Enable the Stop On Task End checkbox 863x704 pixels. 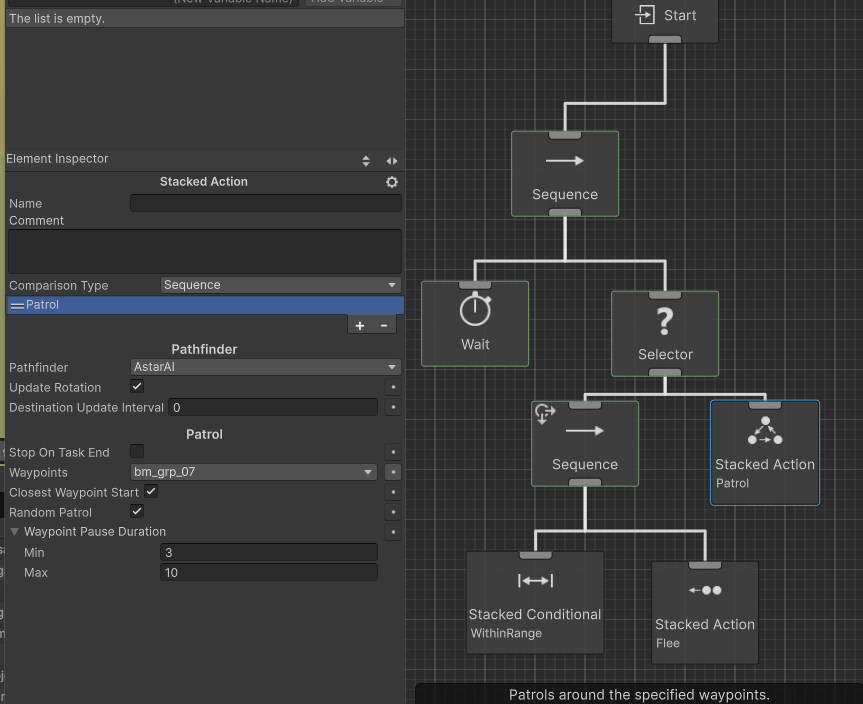point(137,451)
